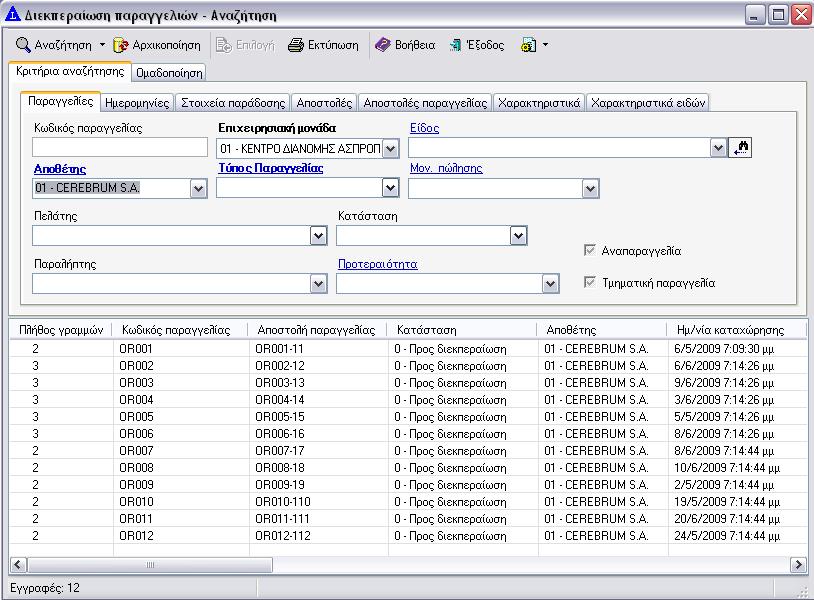This screenshot has height=600, width=814.
Task: Click the Εκτύπωση printer button
Action: pos(323,45)
